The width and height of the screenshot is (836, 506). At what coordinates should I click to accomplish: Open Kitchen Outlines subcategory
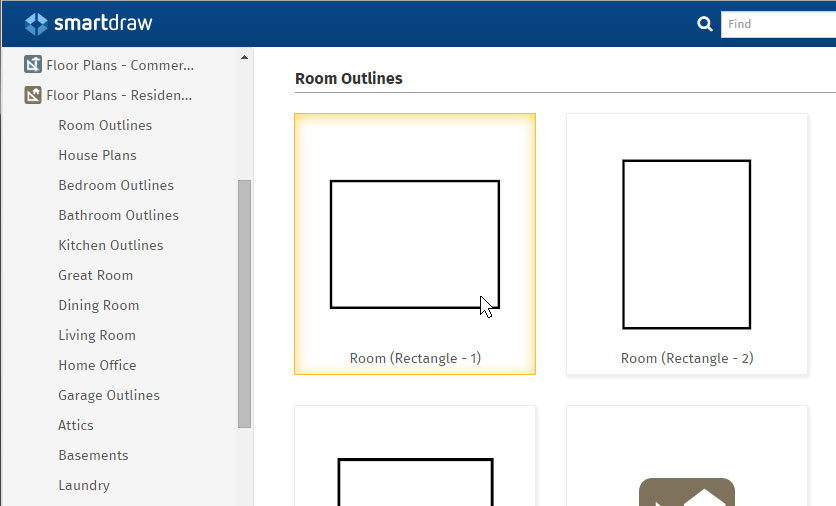point(111,245)
